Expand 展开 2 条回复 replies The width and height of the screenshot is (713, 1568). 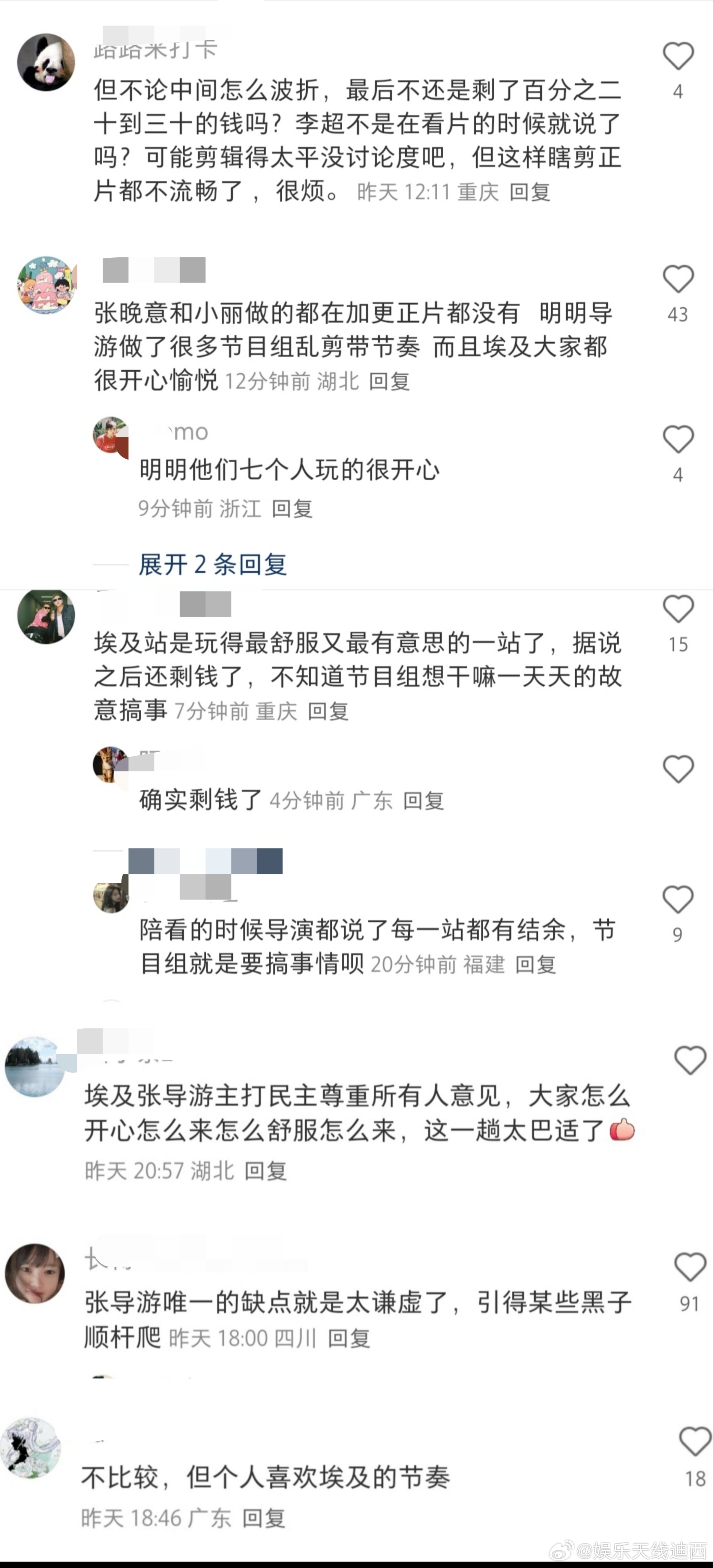(x=213, y=564)
